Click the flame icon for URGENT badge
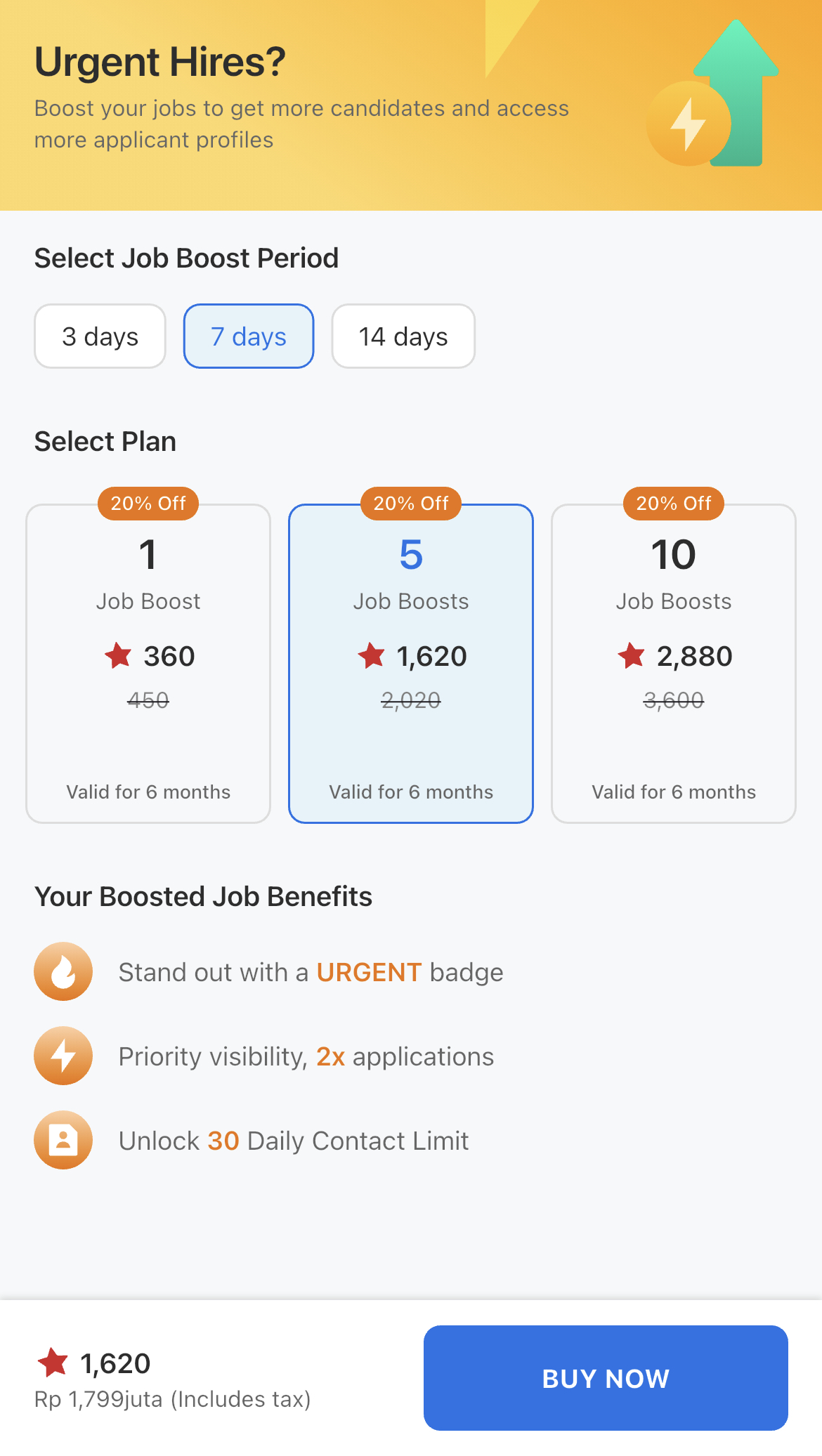Image resolution: width=822 pixels, height=1456 pixels. tap(63, 971)
